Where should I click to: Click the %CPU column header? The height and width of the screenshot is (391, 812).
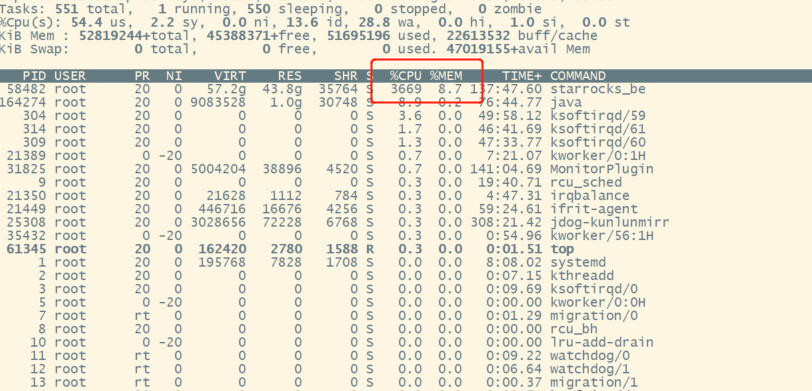(x=406, y=76)
